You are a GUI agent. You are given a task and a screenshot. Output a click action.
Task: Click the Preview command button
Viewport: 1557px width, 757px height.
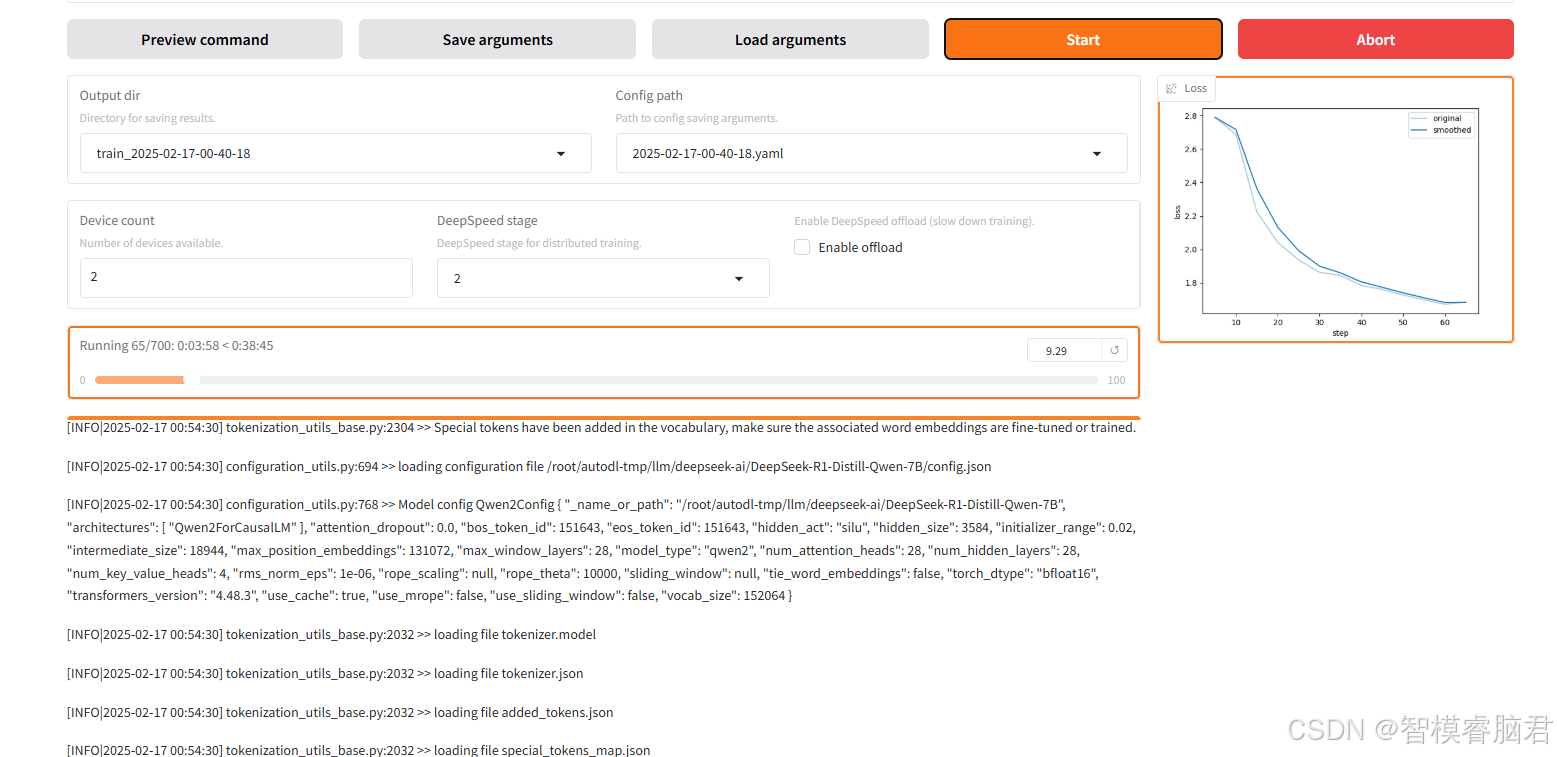[x=205, y=40]
